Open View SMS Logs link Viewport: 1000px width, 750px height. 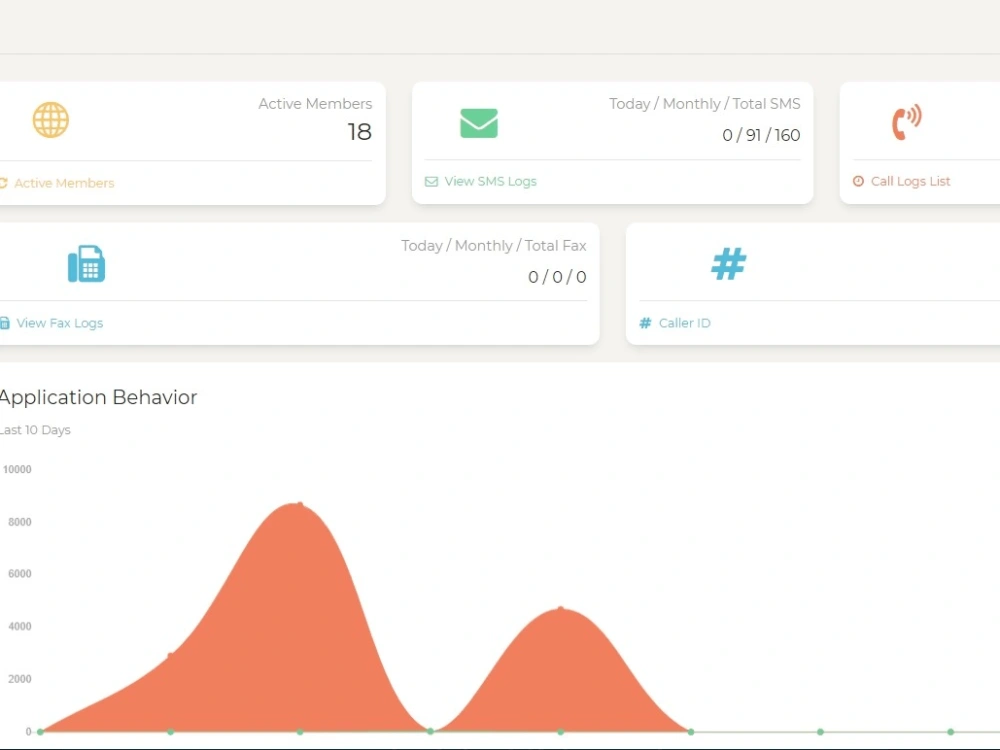(490, 181)
